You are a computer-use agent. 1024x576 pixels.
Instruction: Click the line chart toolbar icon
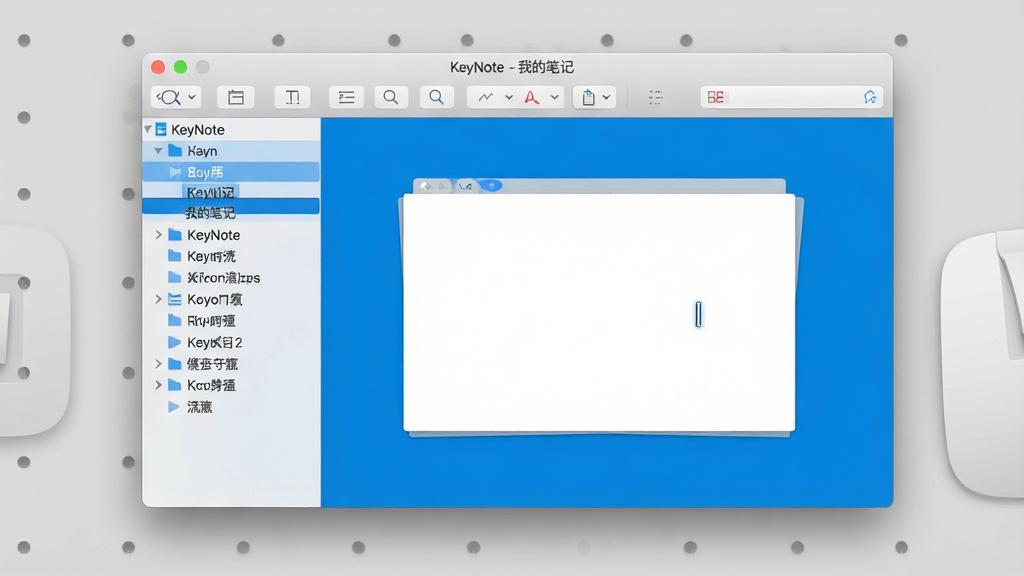pos(485,97)
